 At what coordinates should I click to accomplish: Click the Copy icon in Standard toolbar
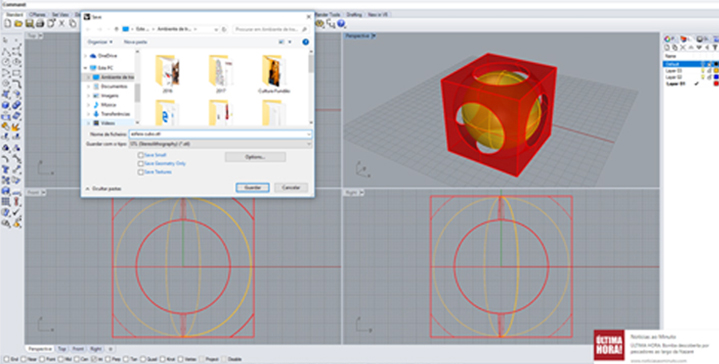(72, 23)
